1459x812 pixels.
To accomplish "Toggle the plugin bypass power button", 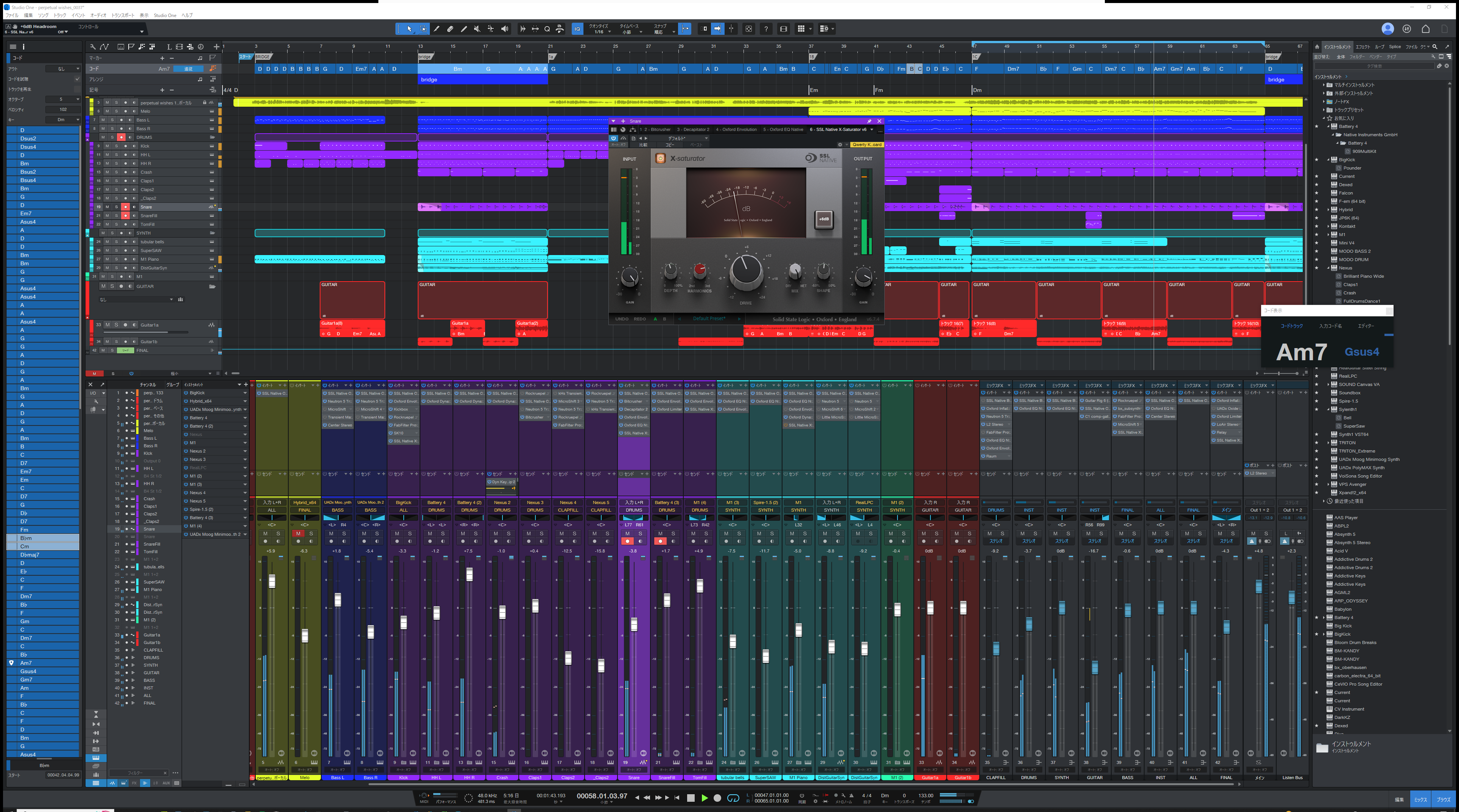I will pos(613,138).
